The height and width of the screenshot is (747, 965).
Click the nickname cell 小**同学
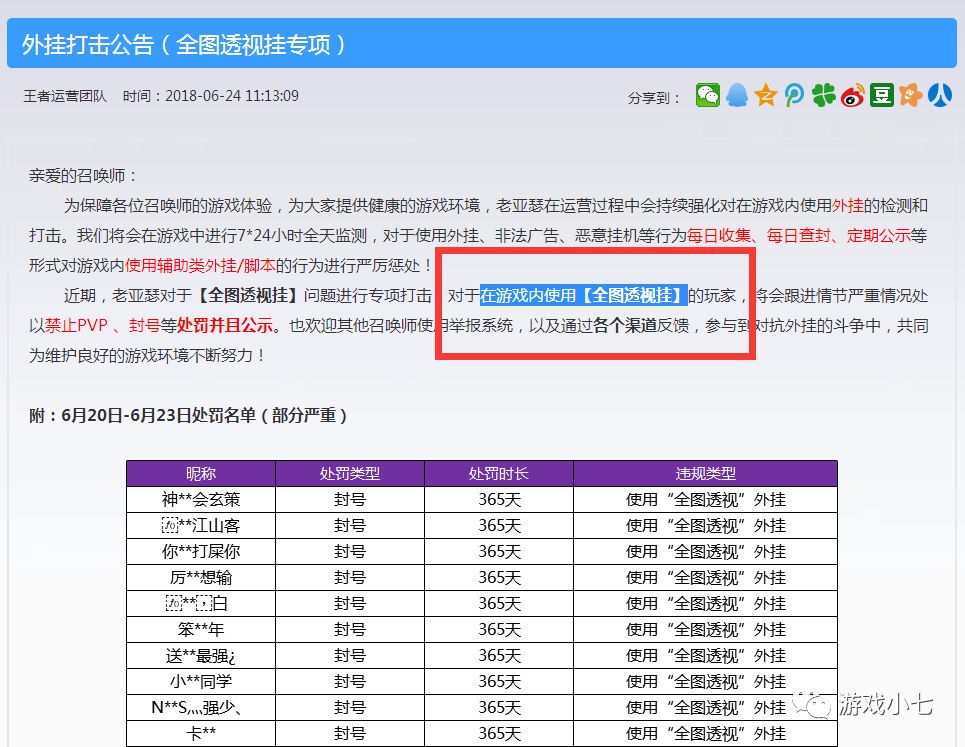pyautogui.click(x=201, y=681)
